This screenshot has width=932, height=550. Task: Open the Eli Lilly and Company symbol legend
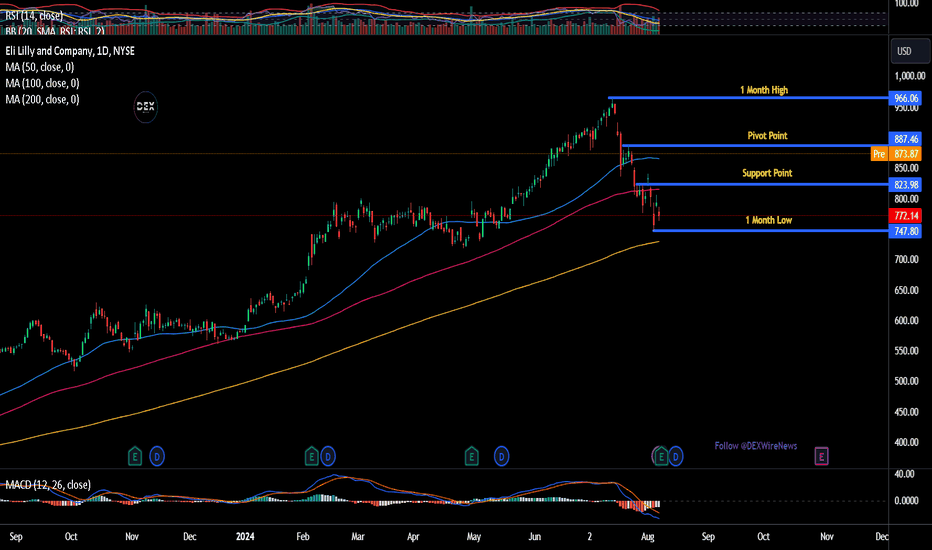click(70, 51)
